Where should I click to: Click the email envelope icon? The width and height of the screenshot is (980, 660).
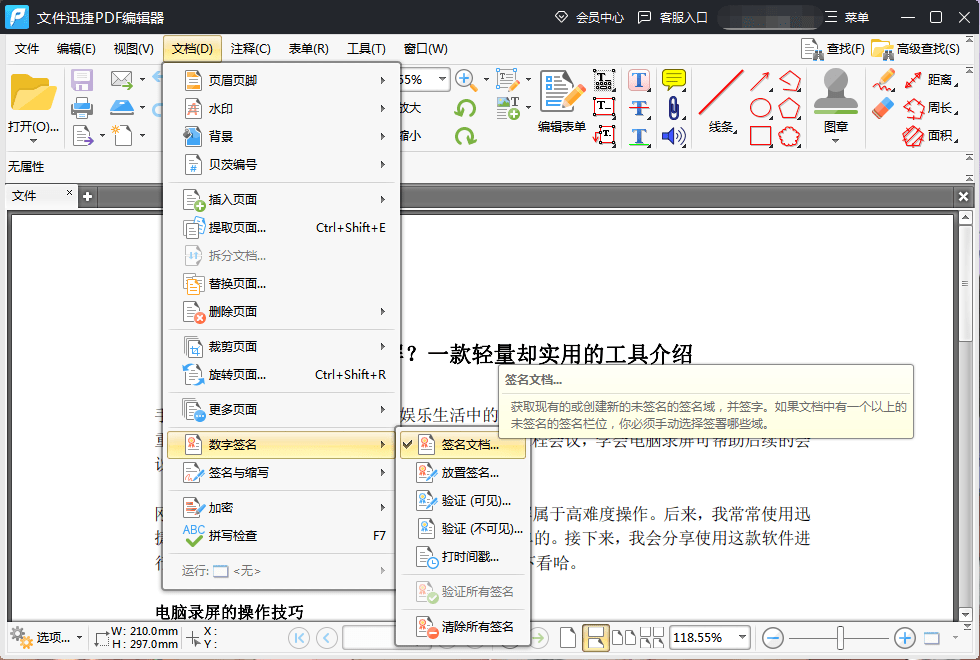121,79
